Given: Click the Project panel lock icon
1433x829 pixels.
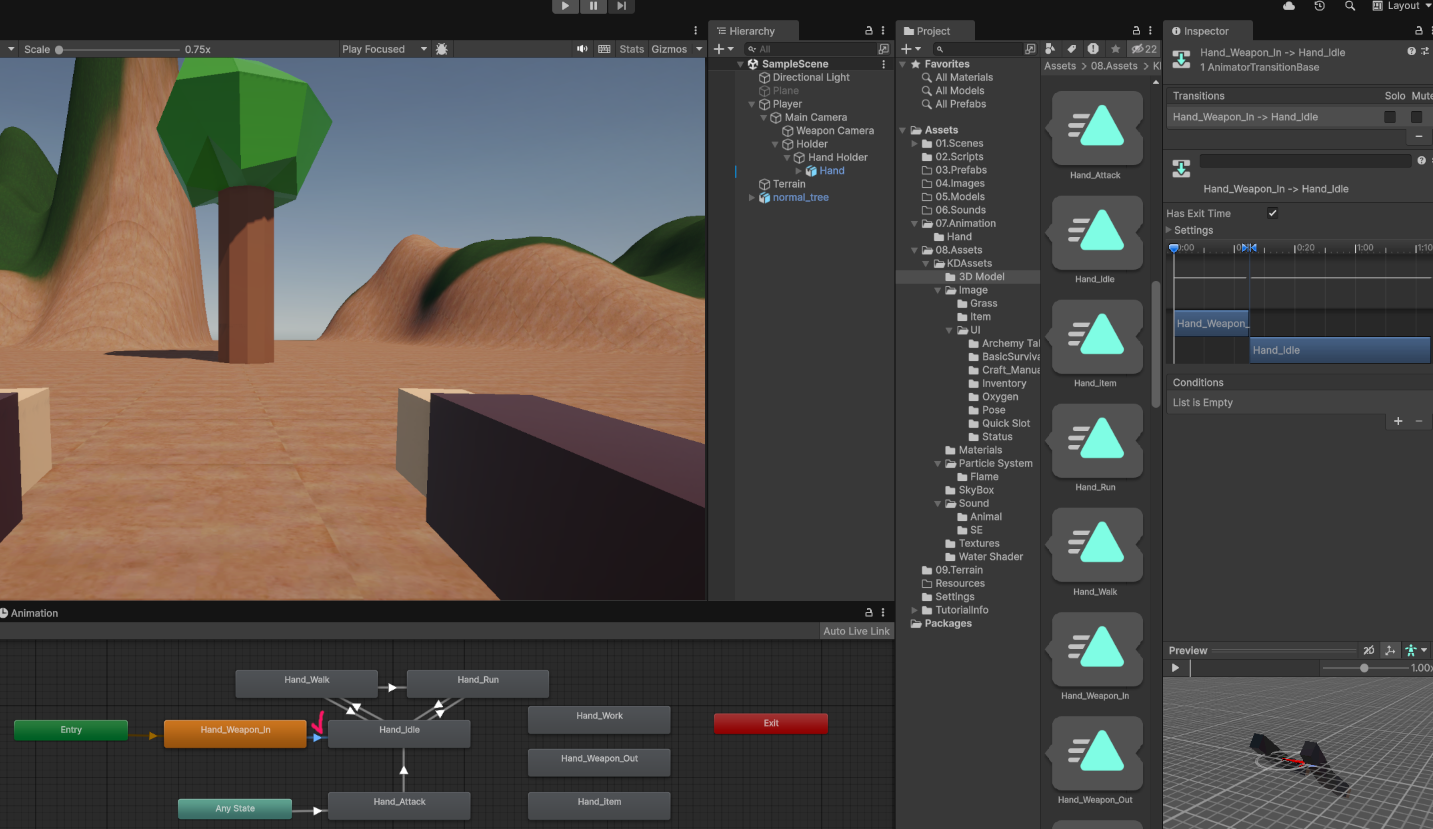Looking at the screenshot, I should coord(1136,31).
